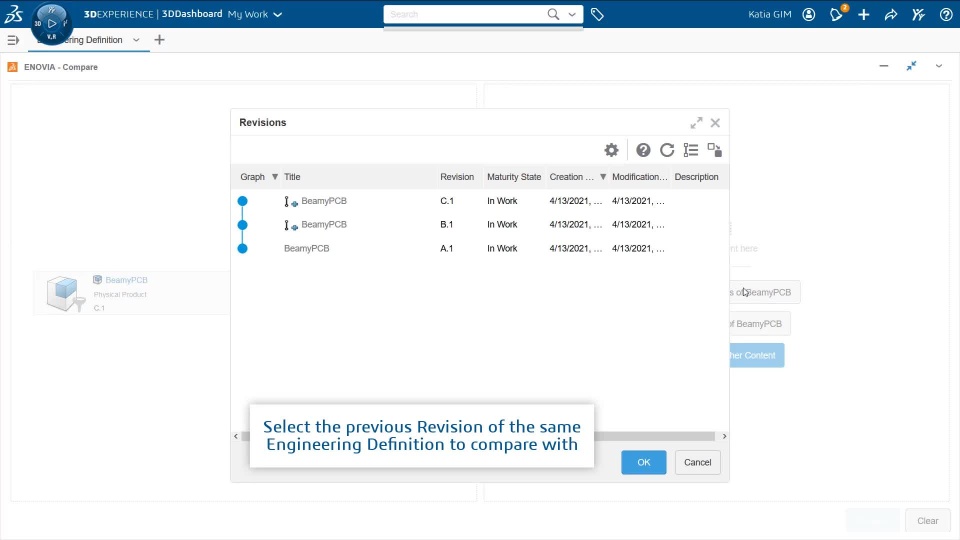Sort by the Revision column header
This screenshot has height=540, width=960.
tap(457, 177)
